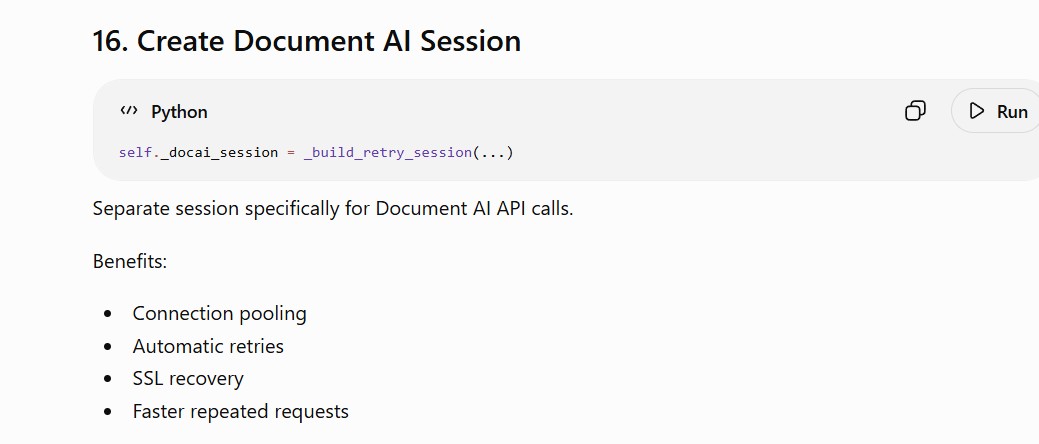Click the words Document AI API calls
This screenshot has height=444, width=1039.
pos(474,209)
